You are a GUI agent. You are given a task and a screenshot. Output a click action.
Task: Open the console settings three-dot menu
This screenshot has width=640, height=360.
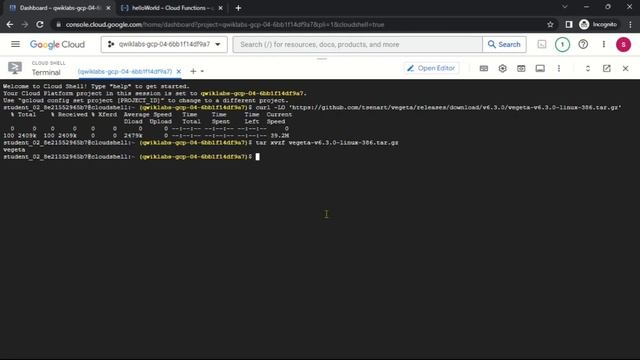[x=604, y=44]
